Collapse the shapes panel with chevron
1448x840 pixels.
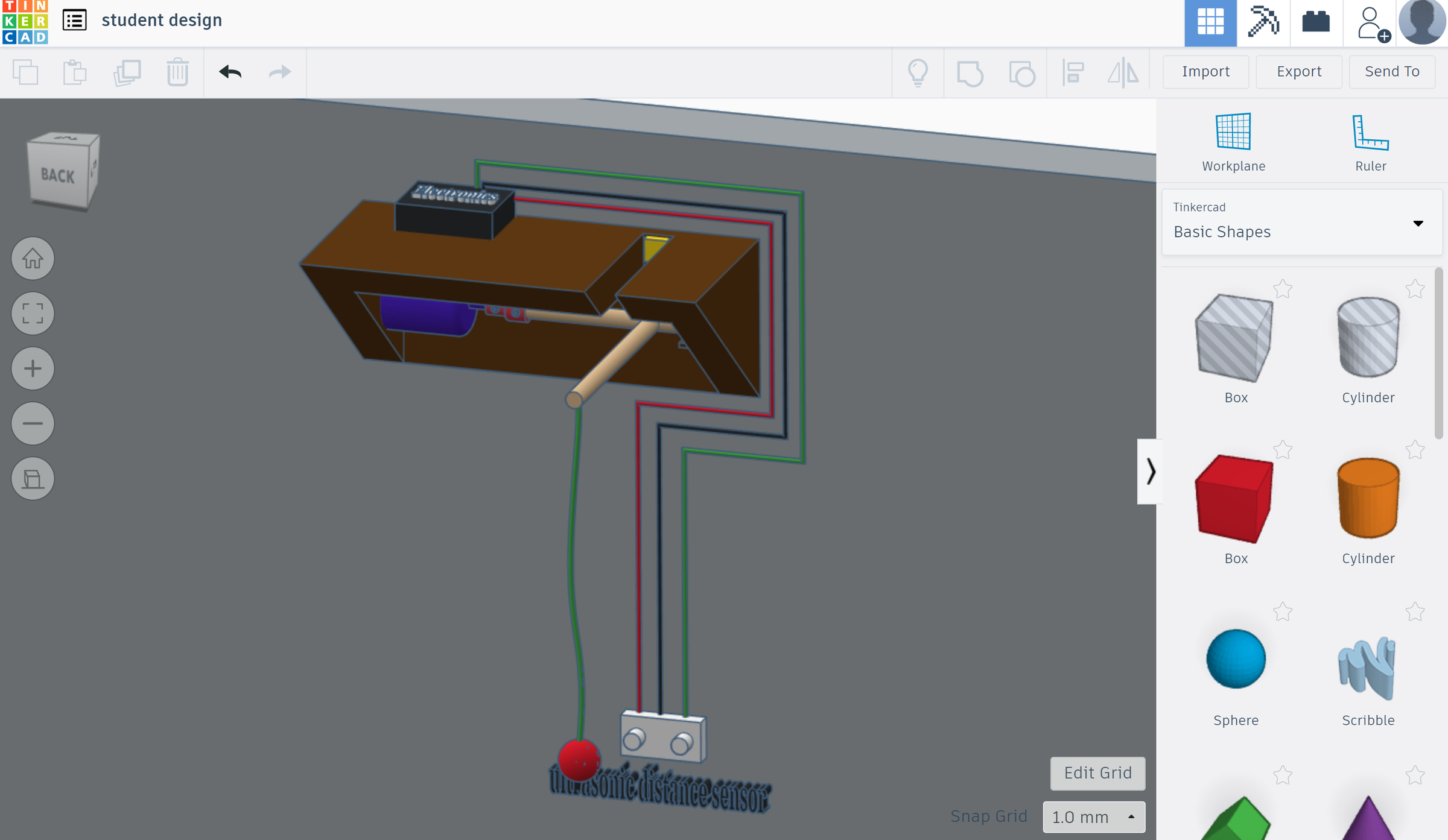1150,472
